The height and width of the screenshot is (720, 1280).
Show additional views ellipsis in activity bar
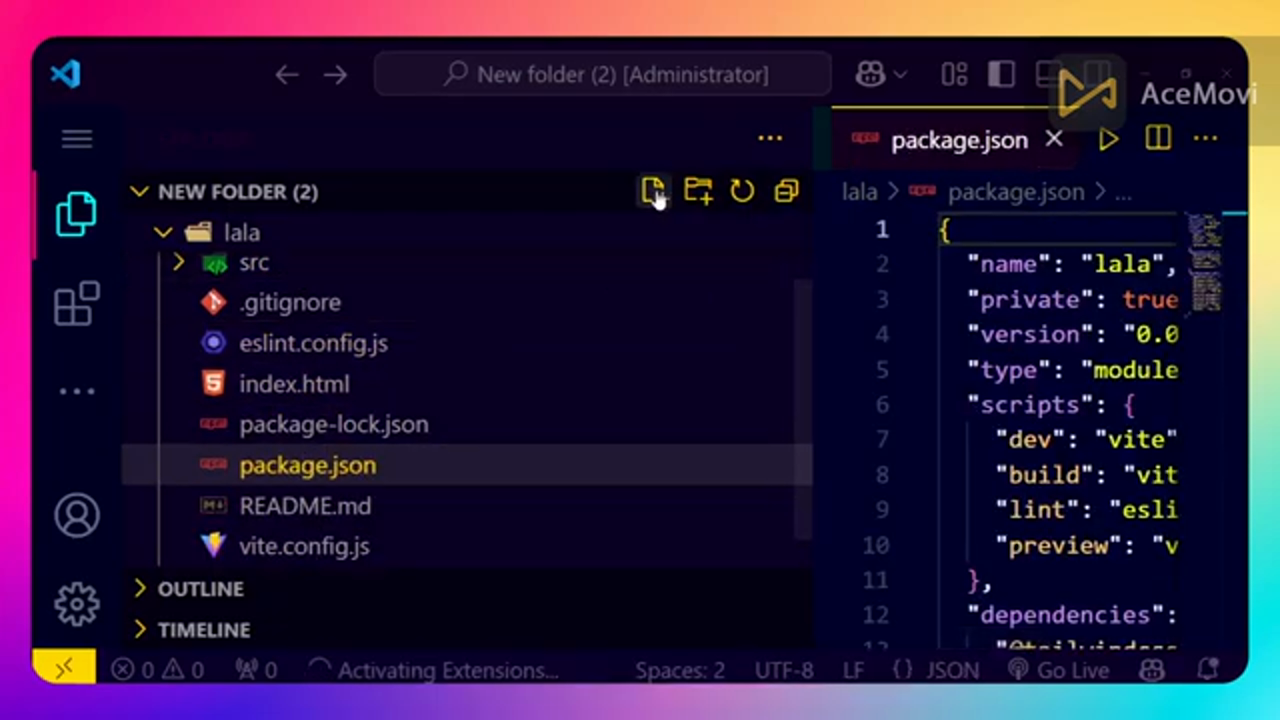pyautogui.click(x=77, y=391)
